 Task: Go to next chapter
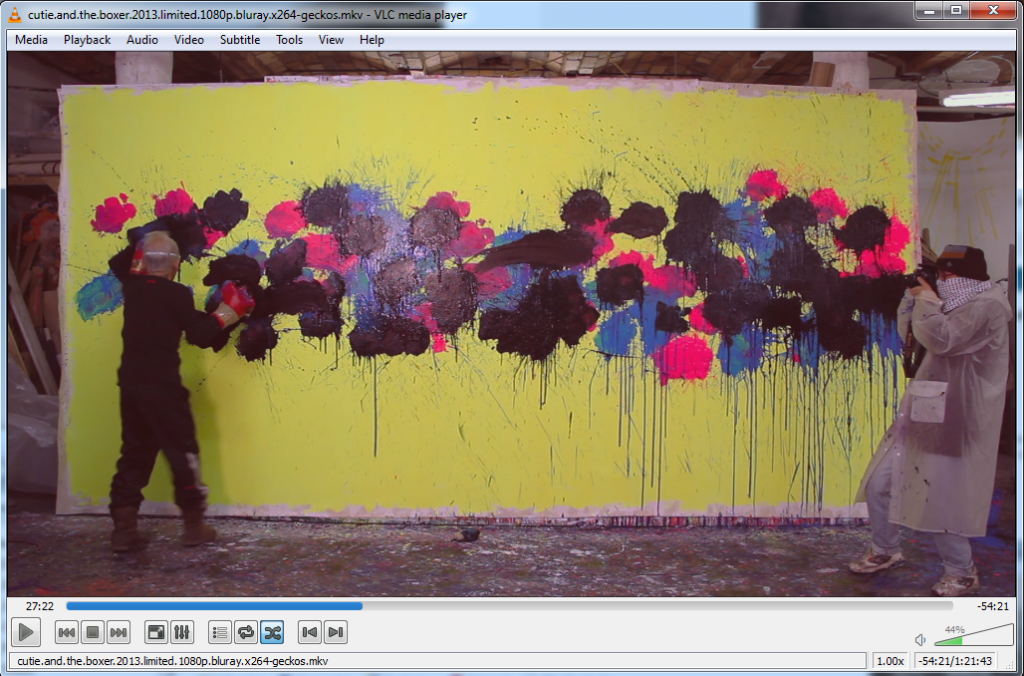click(x=336, y=632)
